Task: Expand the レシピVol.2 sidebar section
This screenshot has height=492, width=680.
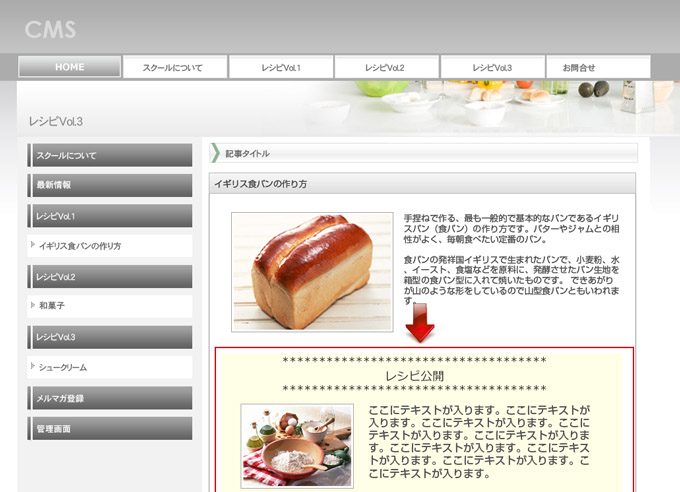Action: (x=109, y=277)
